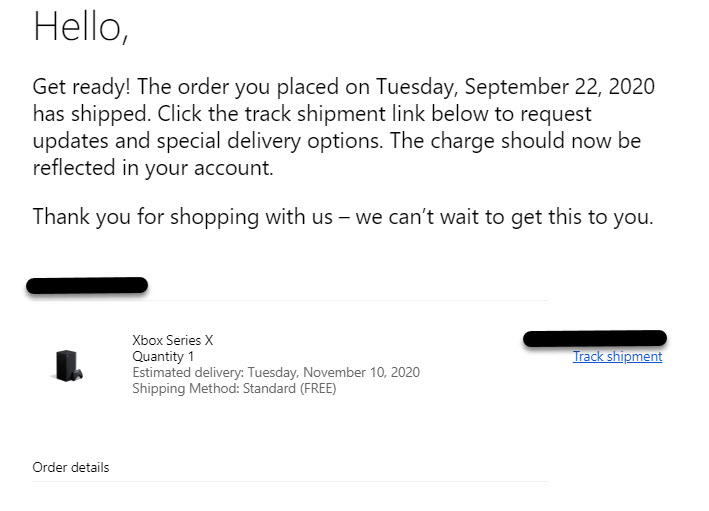The height and width of the screenshot is (511, 709).
Task: Click the blacked-out bar above Track shipment
Action: point(594,338)
